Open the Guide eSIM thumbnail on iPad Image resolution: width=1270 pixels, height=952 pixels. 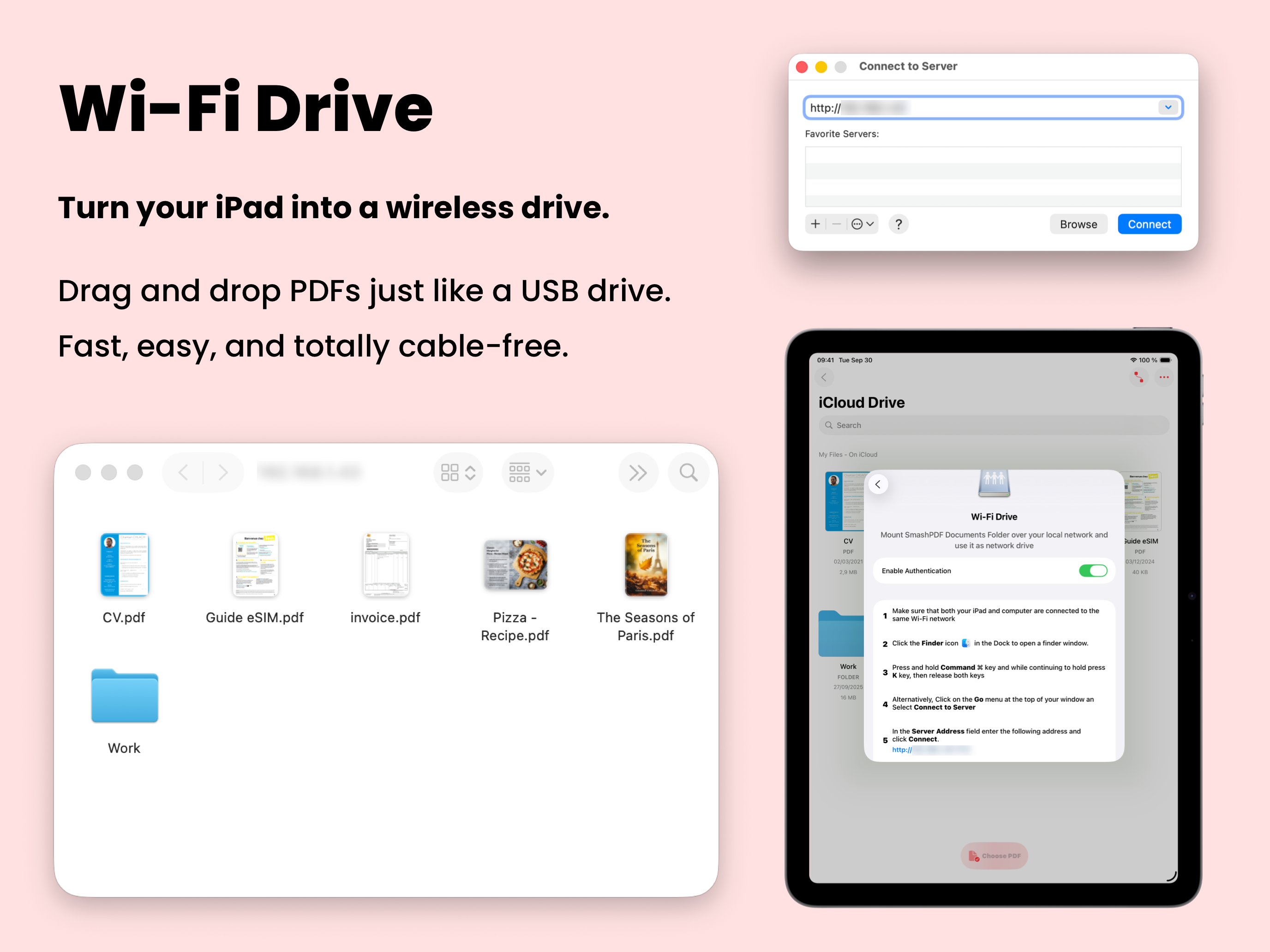tap(1143, 501)
